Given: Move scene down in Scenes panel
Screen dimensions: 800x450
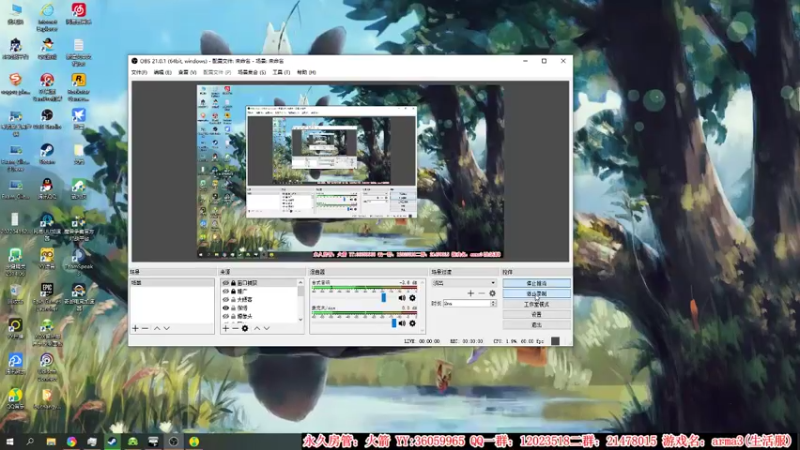Looking at the screenshot, I should tap(167, 328).
